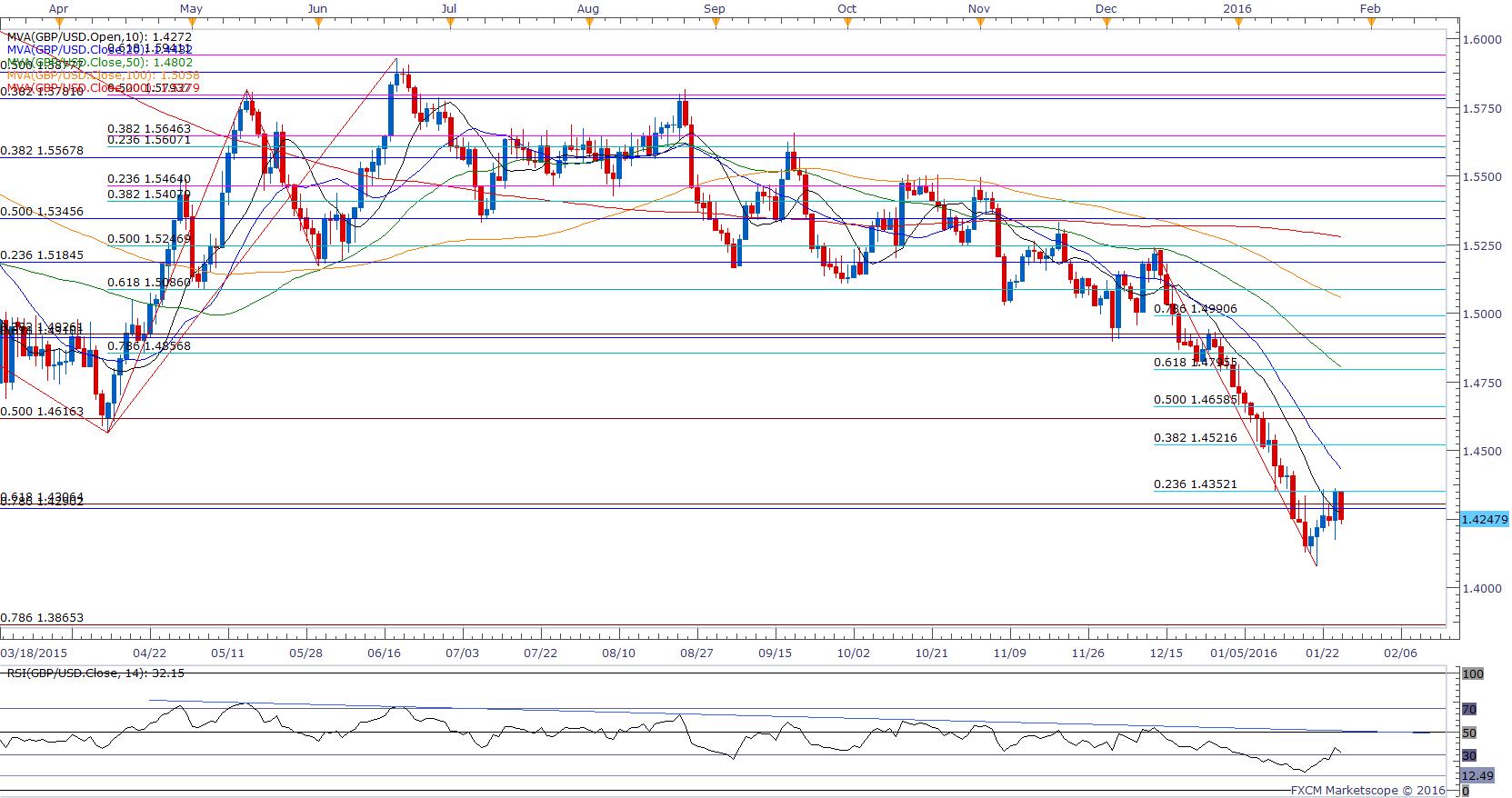Select the MVA Open 10 indicator label
Image resolution: width=1512 pixels, height=798 pixels.
99,37
